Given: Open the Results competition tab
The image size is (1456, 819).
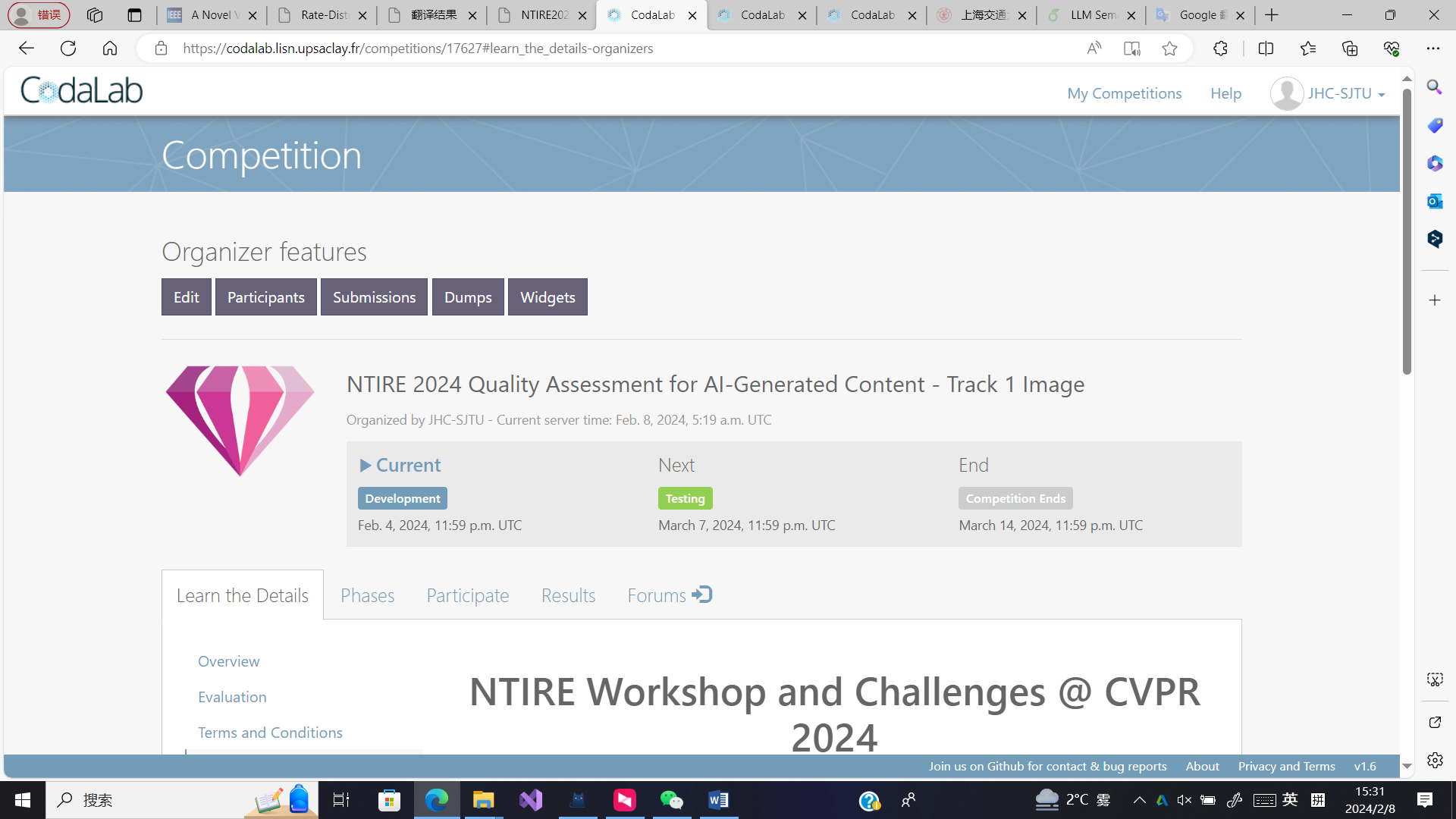Looking at the screenshot, I should 568,595.
